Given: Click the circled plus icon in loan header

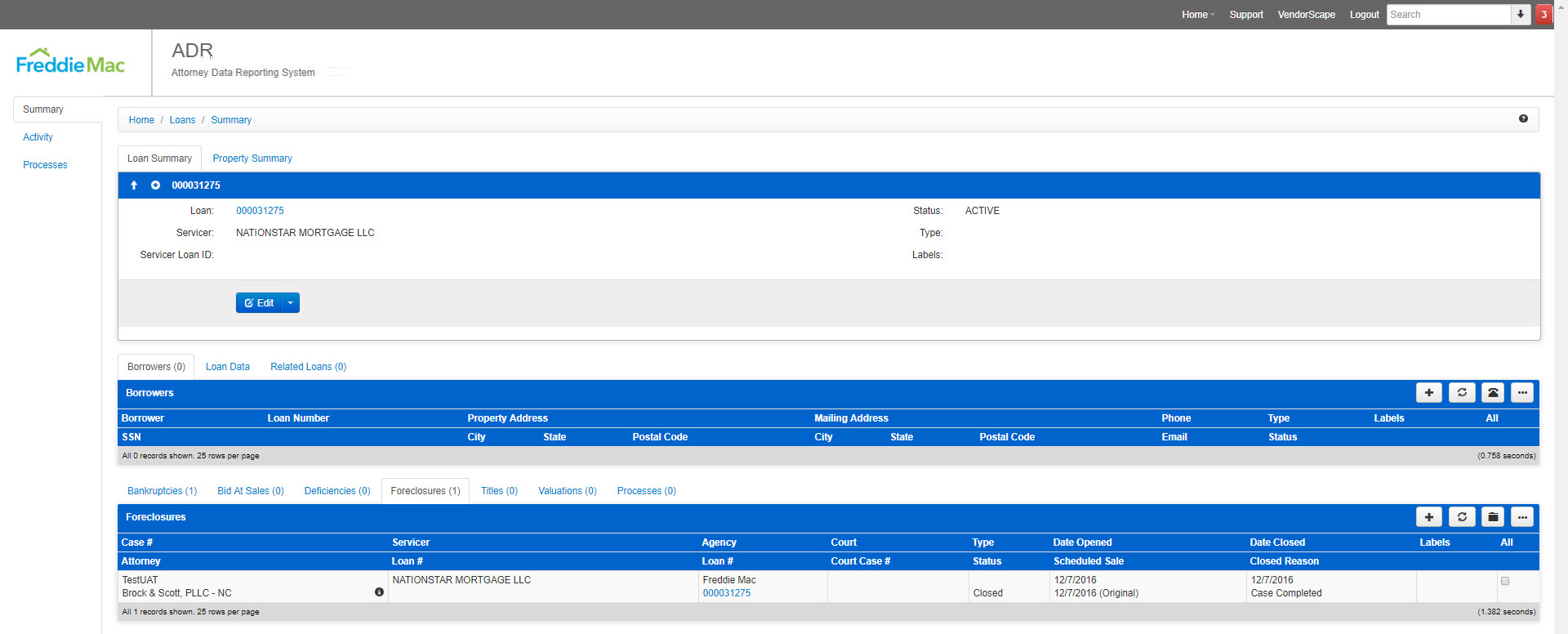Looking at the screenshot, I should point(155,185).
